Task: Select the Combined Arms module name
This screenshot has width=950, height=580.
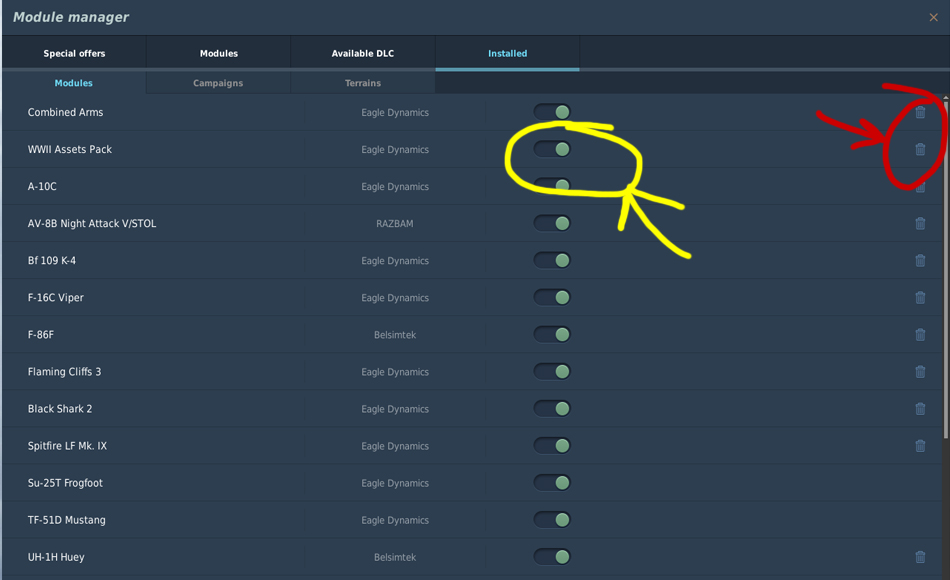Action: coord(65,112)
